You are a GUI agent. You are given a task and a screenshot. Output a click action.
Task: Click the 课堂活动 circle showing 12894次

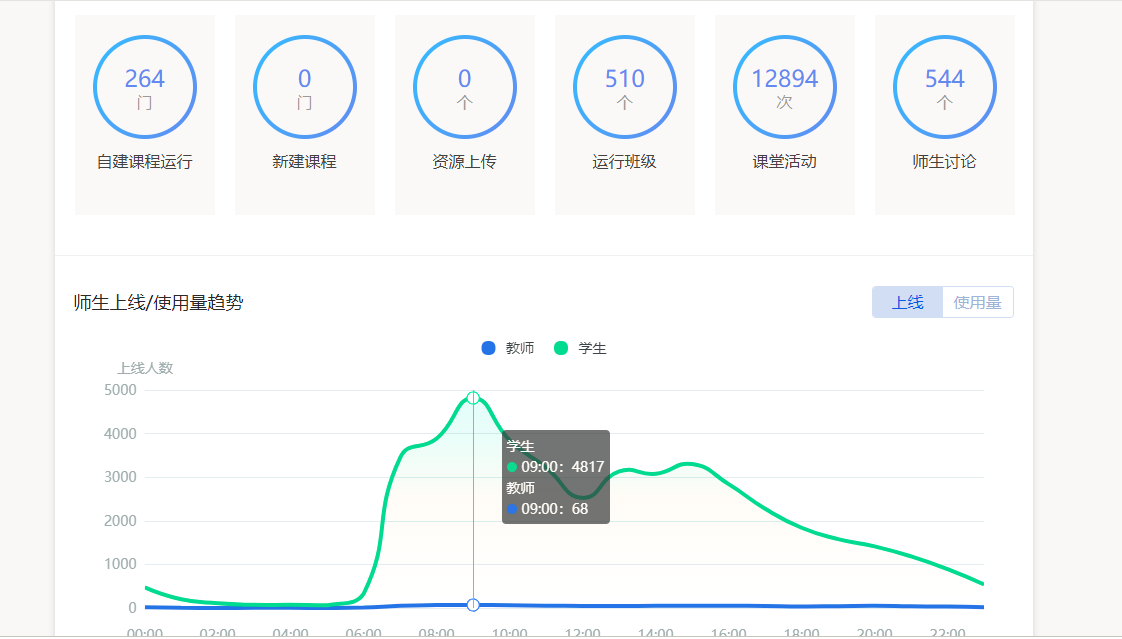785,86
